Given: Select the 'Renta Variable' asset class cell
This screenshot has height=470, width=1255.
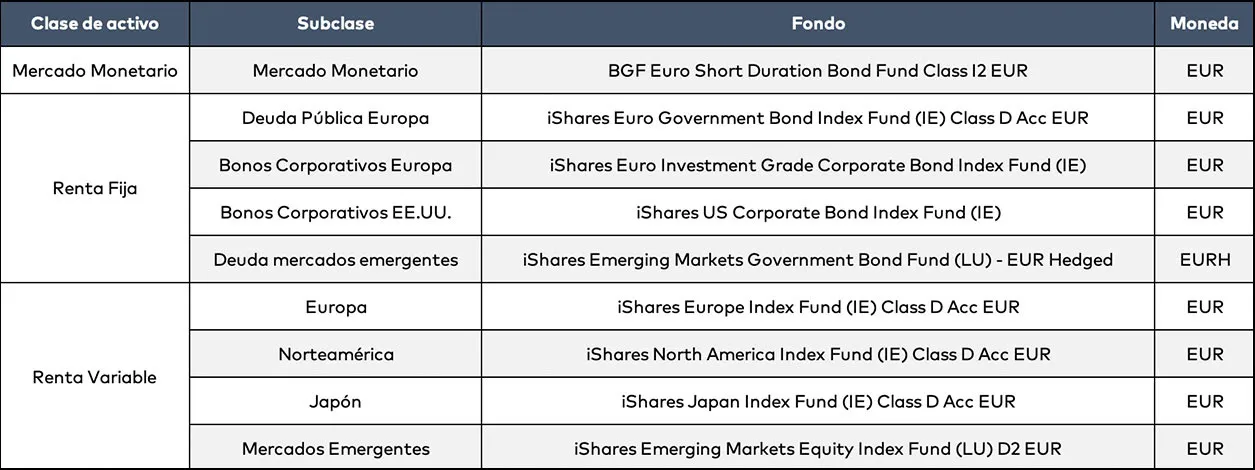Looking at the screenshot, I should coord(94,377).
